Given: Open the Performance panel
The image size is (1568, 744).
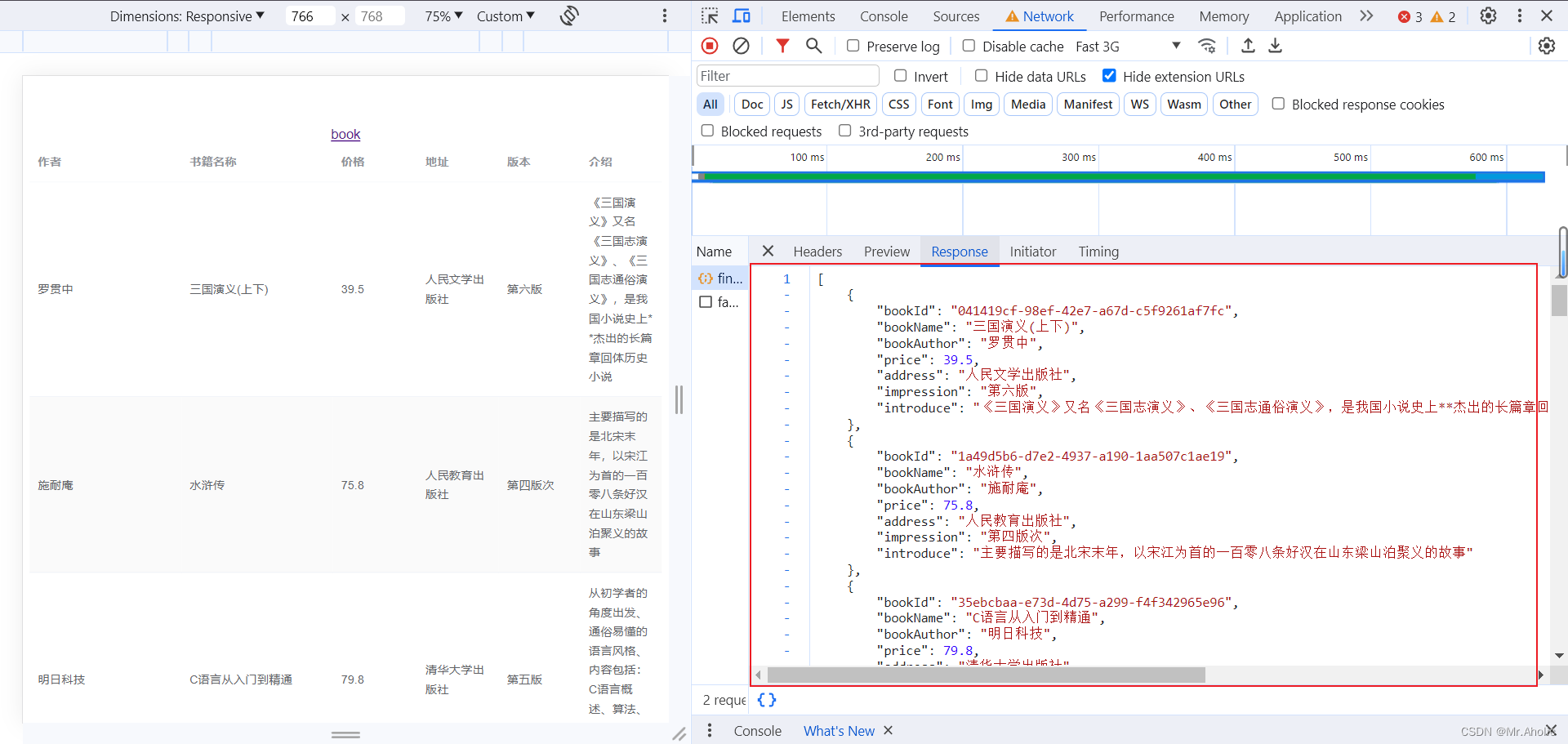Looking at the screenshot, I should pyautogui.click(x=1136, y=16).
